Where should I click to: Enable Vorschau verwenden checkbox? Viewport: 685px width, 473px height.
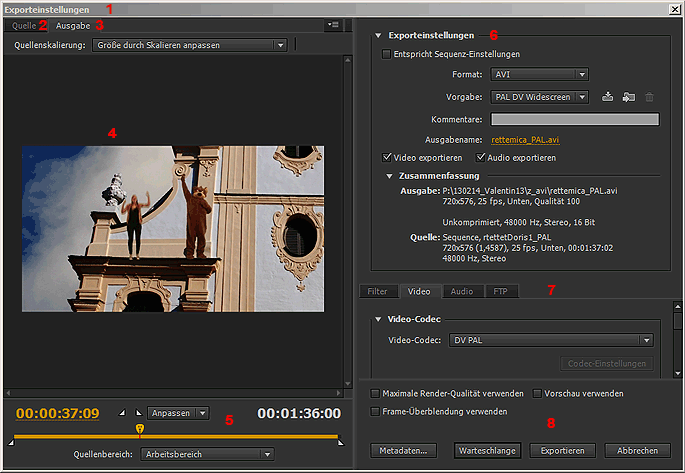click(537, 394)
